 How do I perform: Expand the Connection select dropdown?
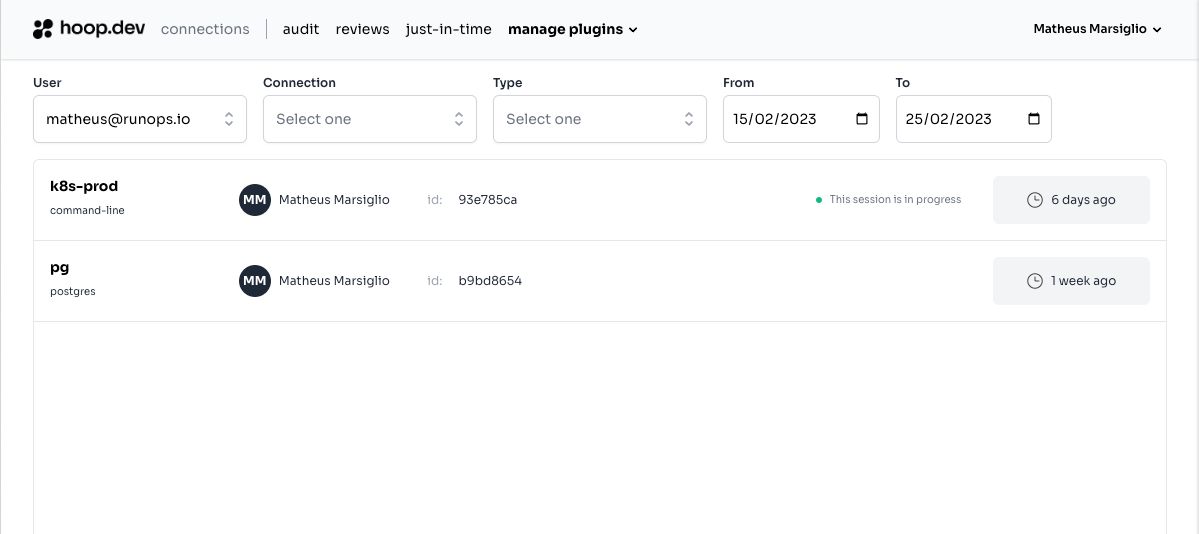click(x=370, y=119)
